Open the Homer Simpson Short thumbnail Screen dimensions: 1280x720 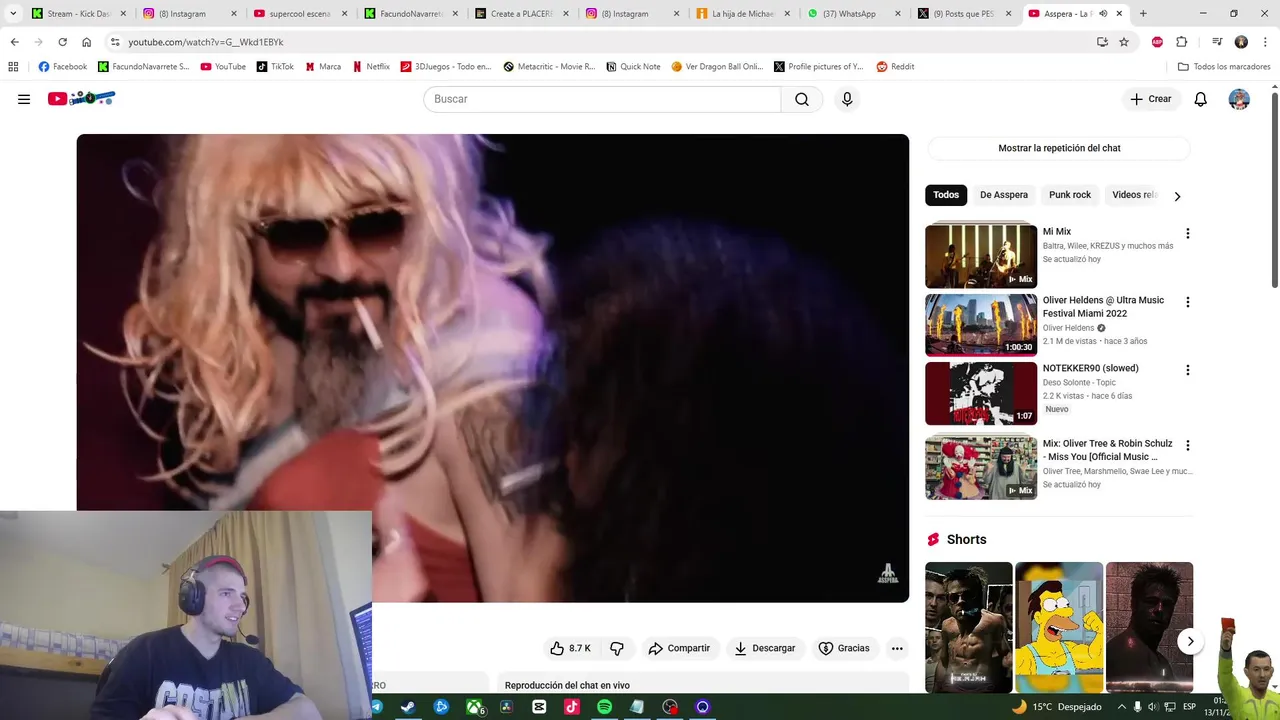(x=1059, y=627)
